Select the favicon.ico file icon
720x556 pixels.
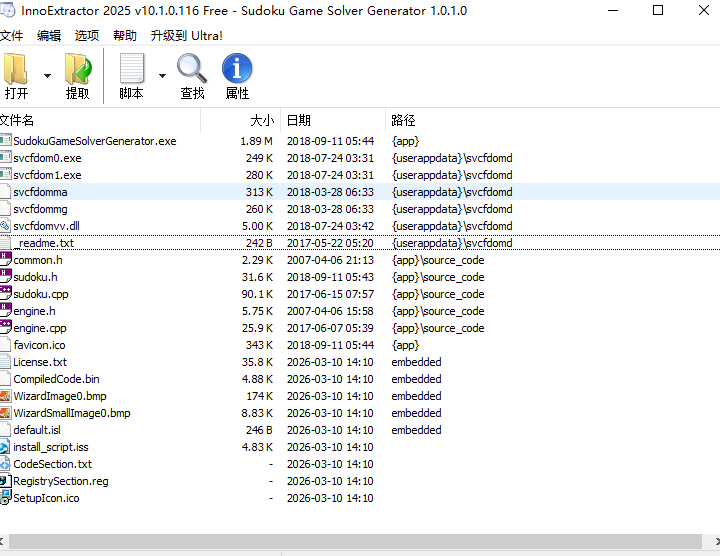tap(5, 345)
